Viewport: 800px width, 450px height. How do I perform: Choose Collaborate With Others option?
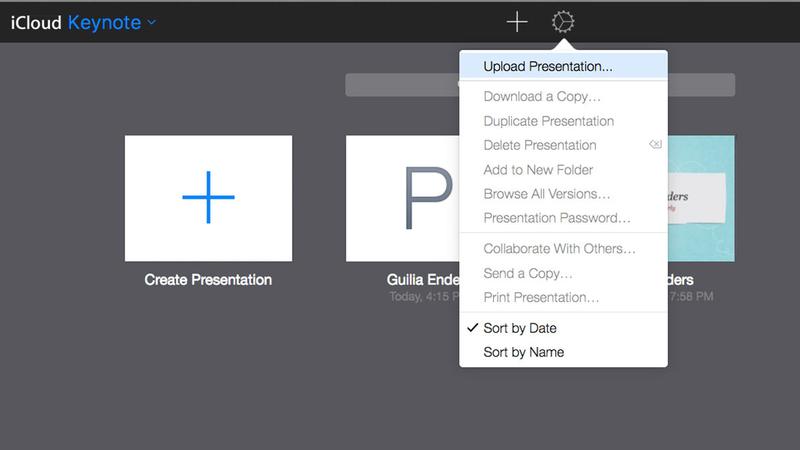(x=559, y=248)
